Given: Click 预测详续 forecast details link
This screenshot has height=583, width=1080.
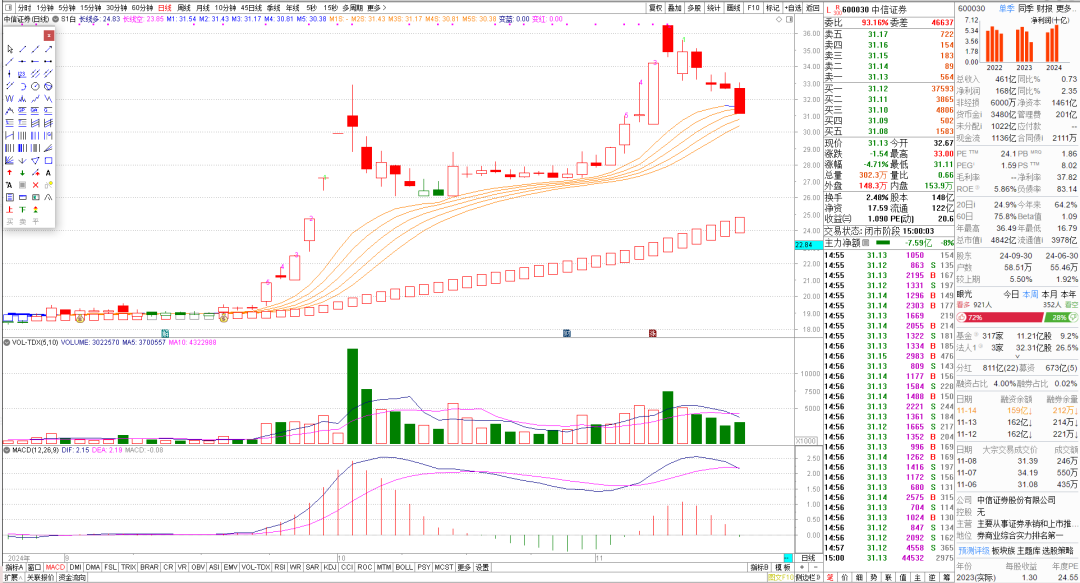Looking at the screenshot, I should pyautogui.click(x=973, y=551).
